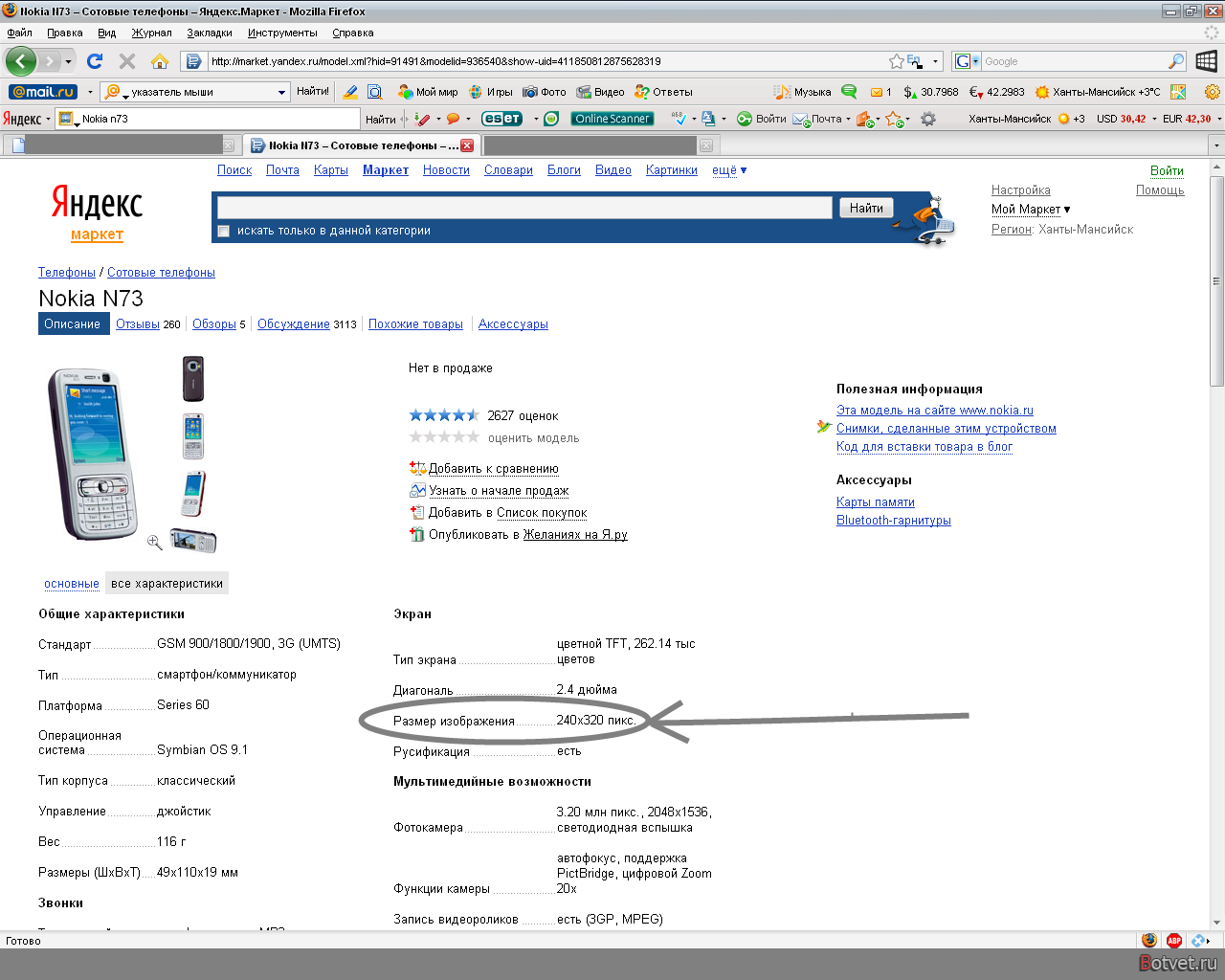
Task: Click the bookmark star in address bar
Action: tap(896, 61)
